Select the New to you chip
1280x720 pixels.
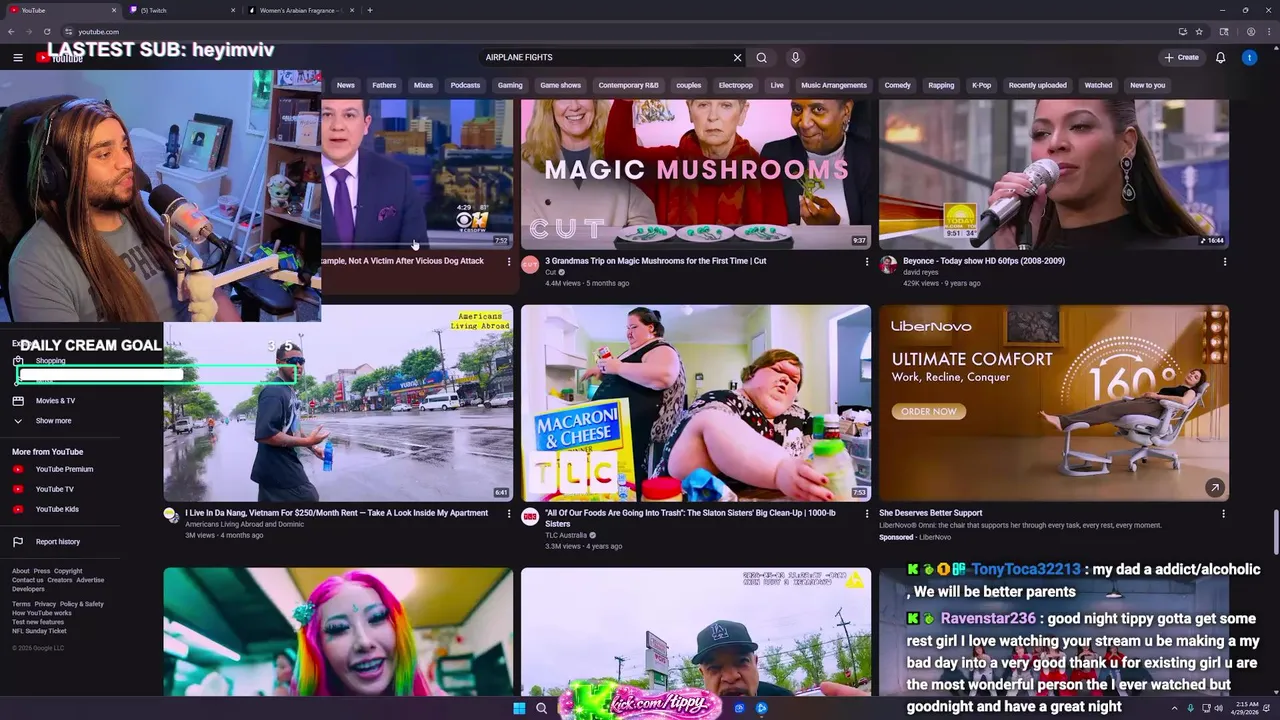click(1147, 85)
